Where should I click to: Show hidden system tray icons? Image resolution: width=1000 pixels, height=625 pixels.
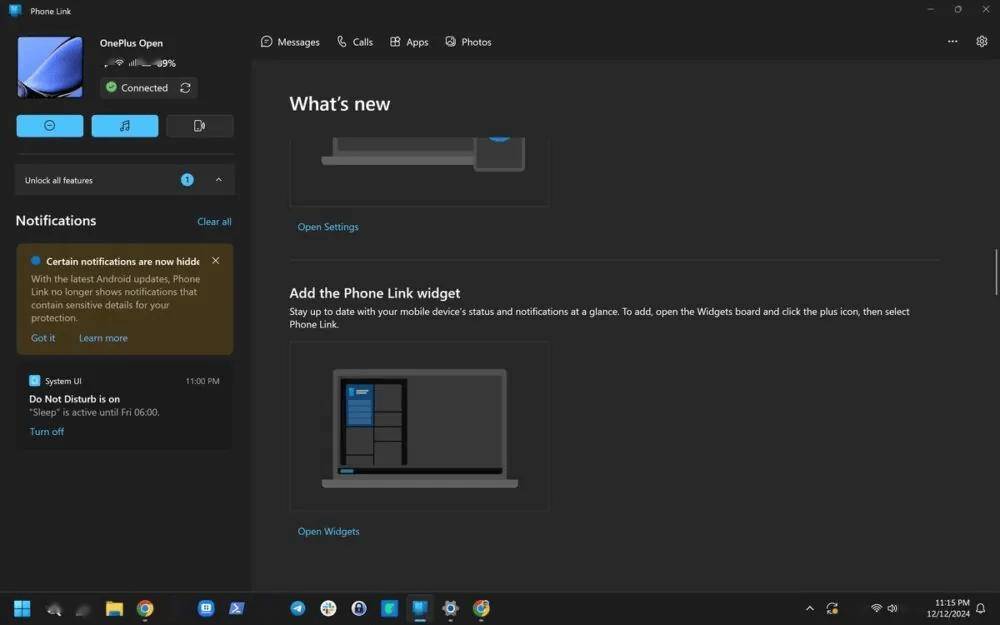(810, 608)
